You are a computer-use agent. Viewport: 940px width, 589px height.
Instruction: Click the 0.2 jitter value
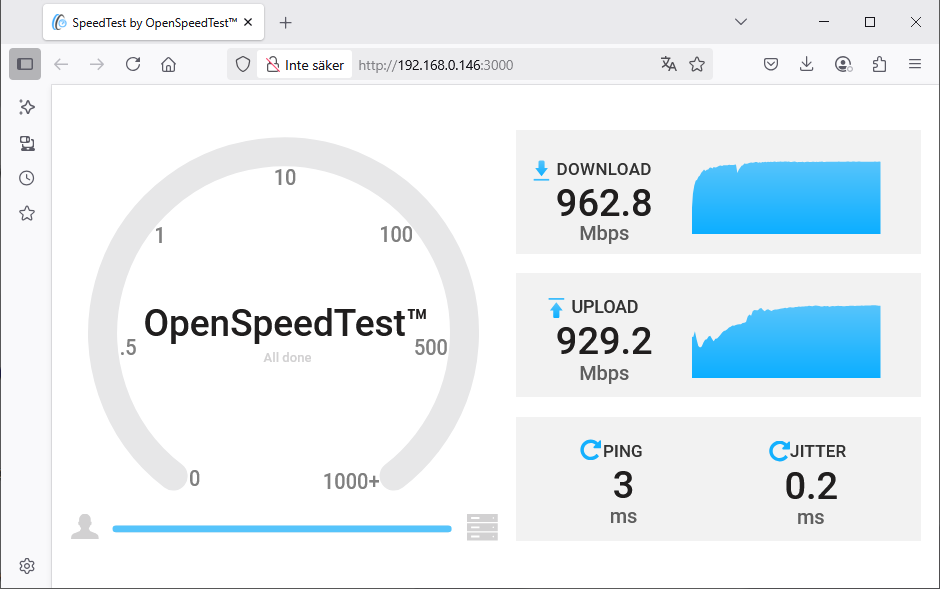pyautogui.click(x=811, y=486)
